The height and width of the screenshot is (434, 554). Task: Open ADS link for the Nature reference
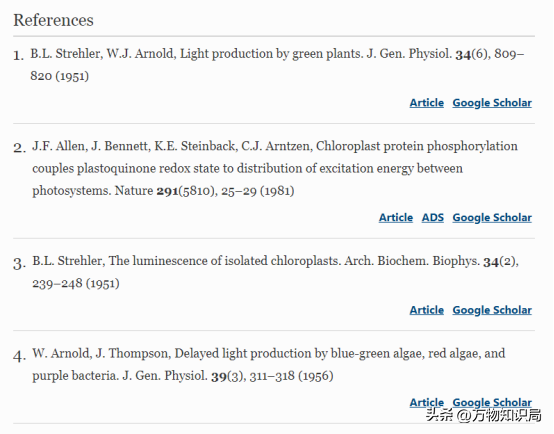(x=432, y=218)
